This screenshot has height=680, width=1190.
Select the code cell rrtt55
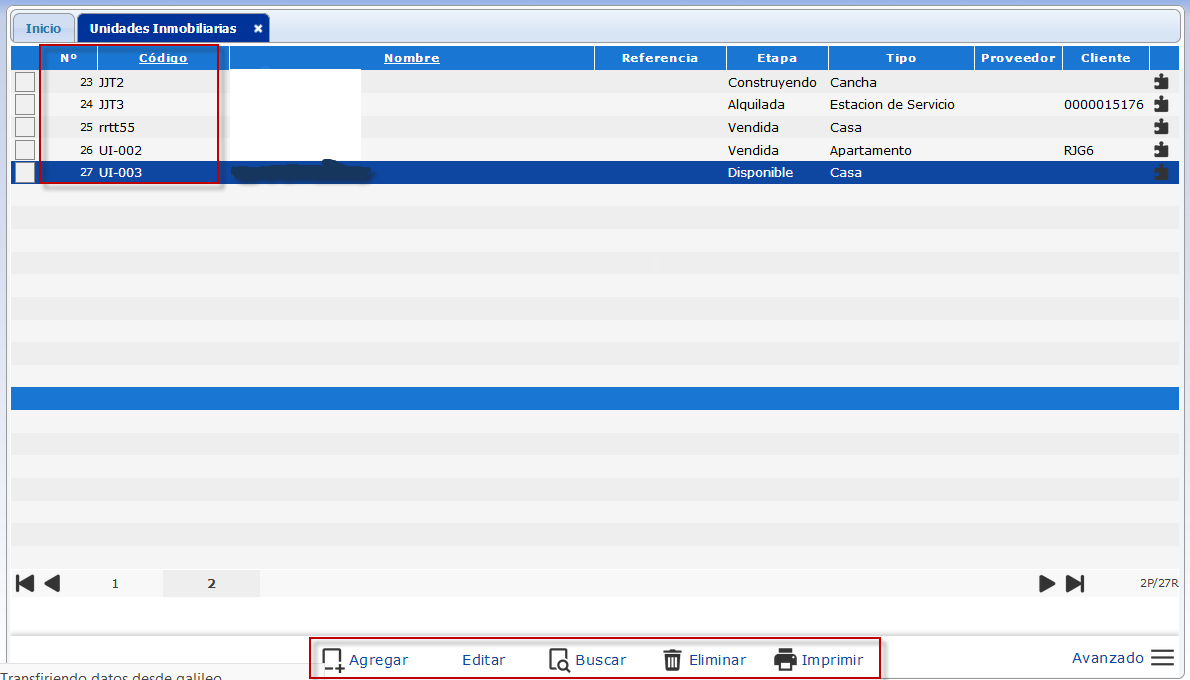[117, 128]
